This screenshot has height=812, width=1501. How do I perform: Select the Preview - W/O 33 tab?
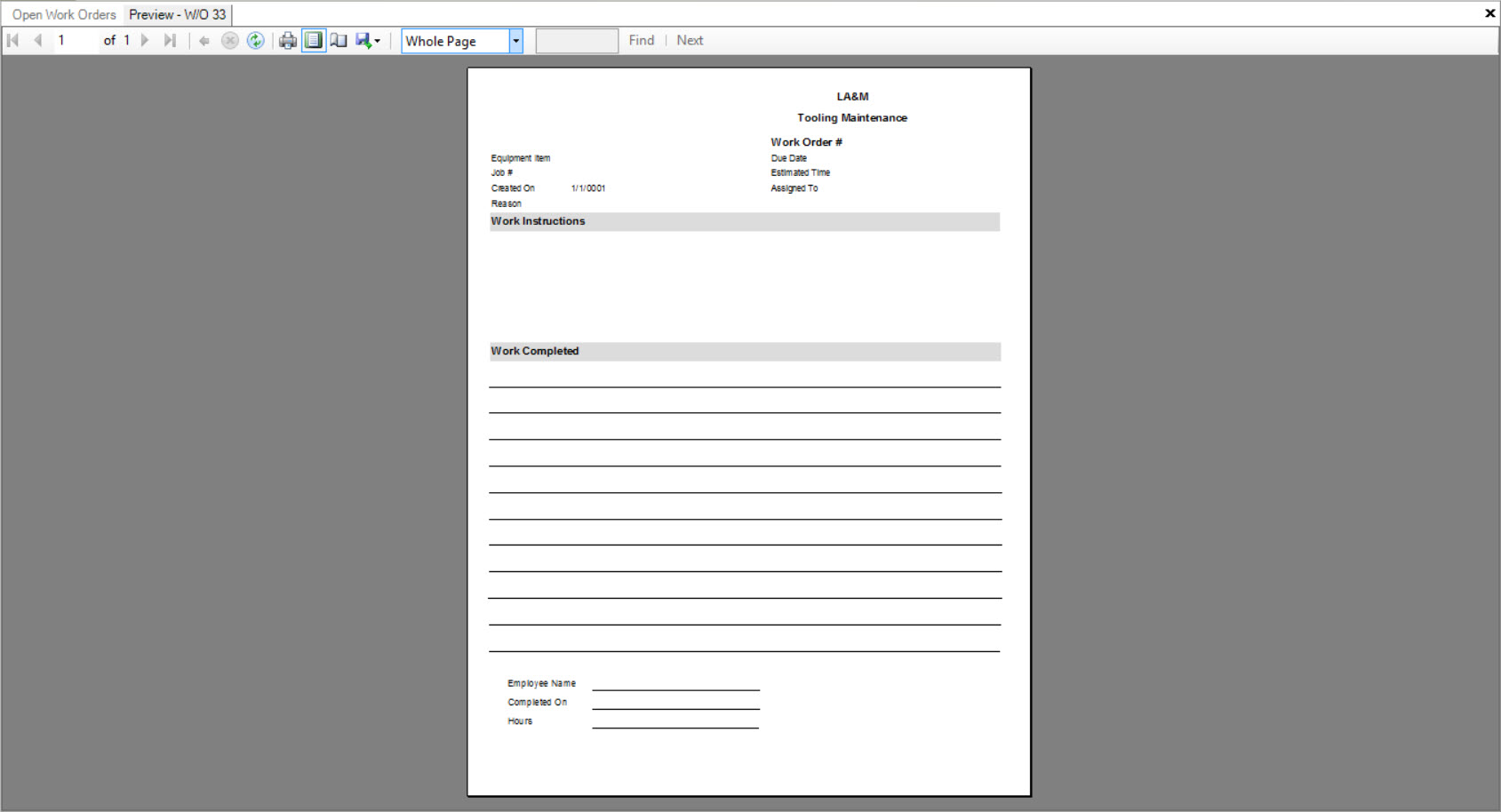tap(178, 14)
